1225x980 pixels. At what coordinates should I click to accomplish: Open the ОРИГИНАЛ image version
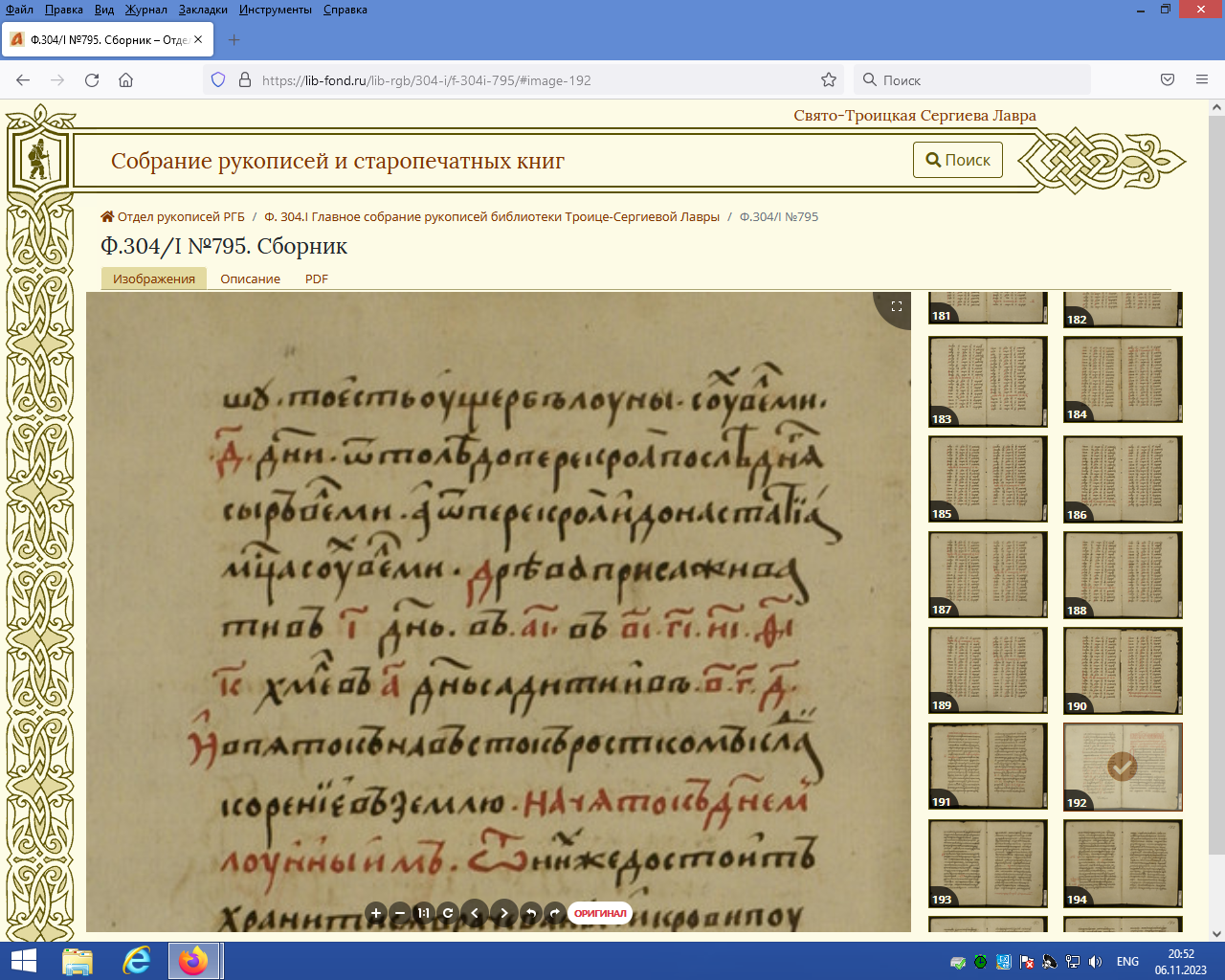tap(600, 913)
